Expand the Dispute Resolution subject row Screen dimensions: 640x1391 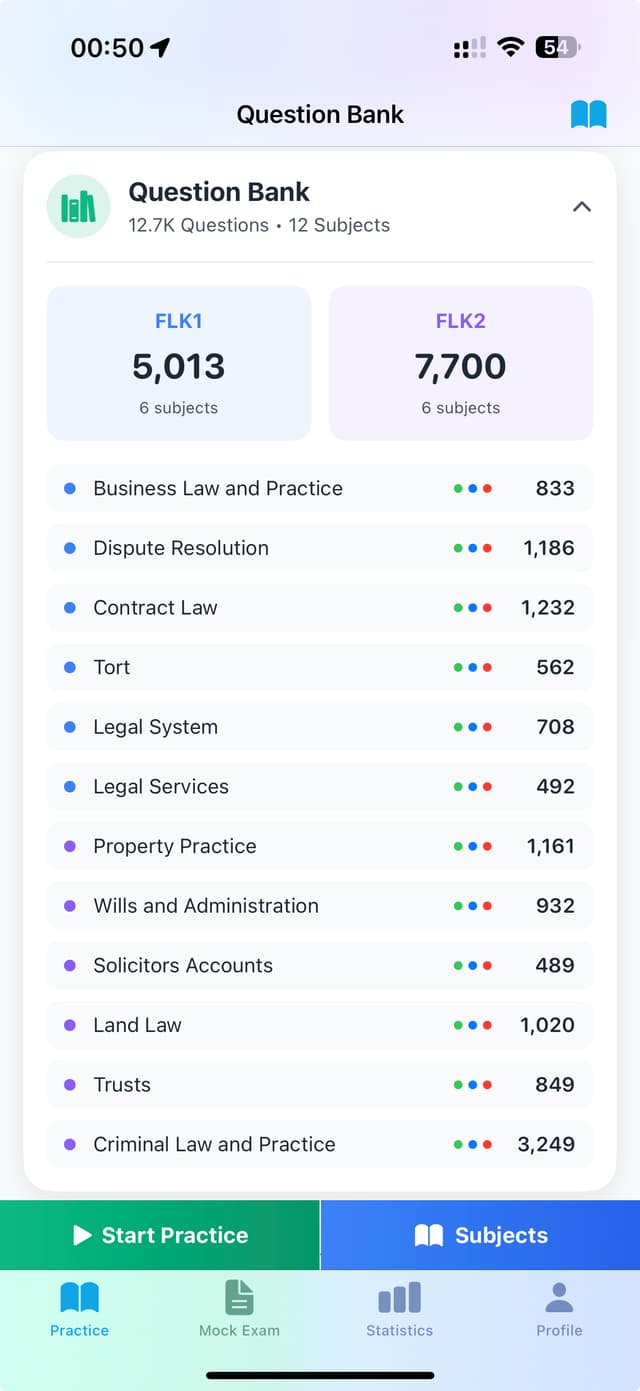[x=320, y=548]
